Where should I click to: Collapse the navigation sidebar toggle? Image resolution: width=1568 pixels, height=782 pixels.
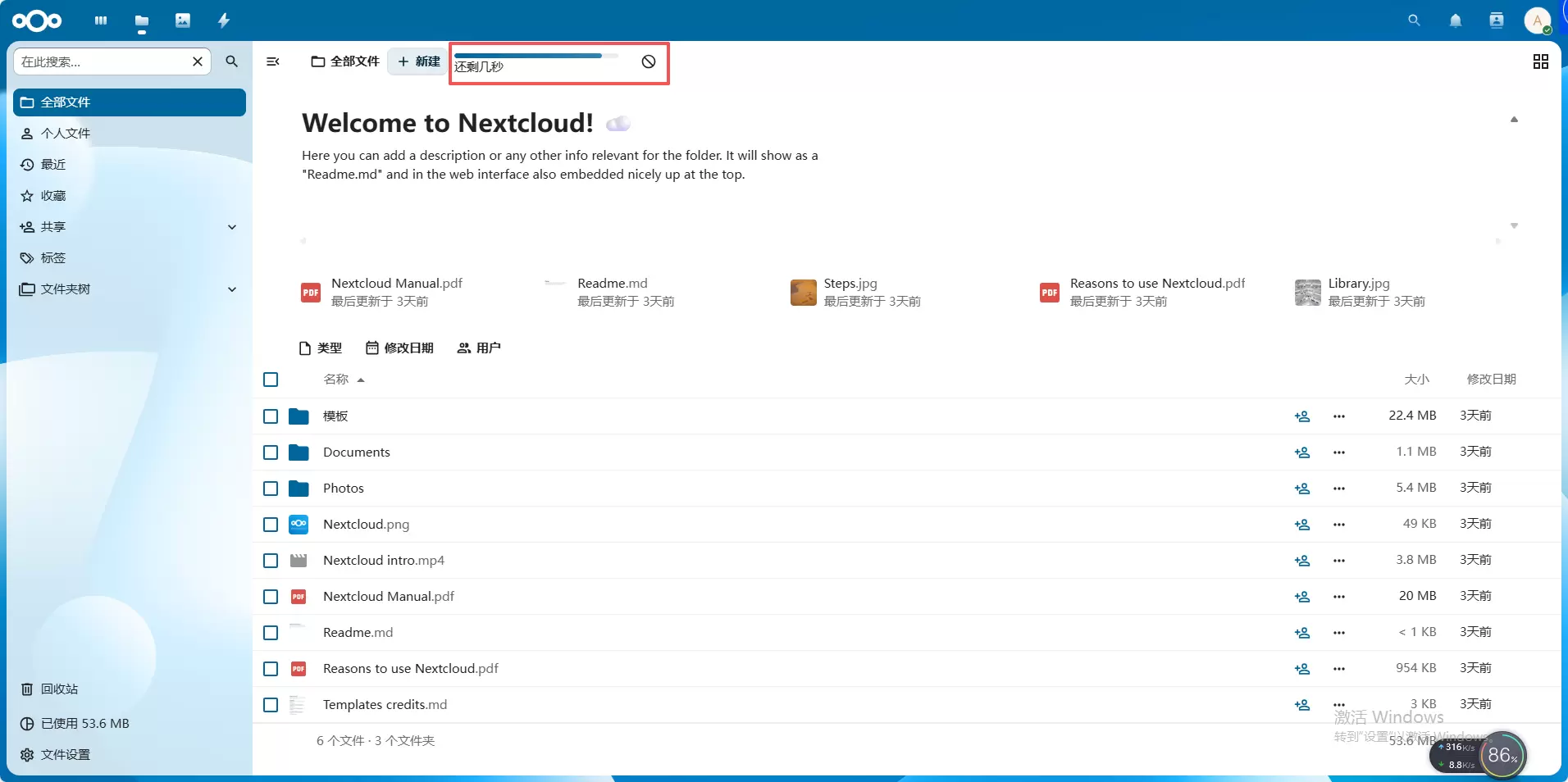pyautogui.click(x=273, y=61)
